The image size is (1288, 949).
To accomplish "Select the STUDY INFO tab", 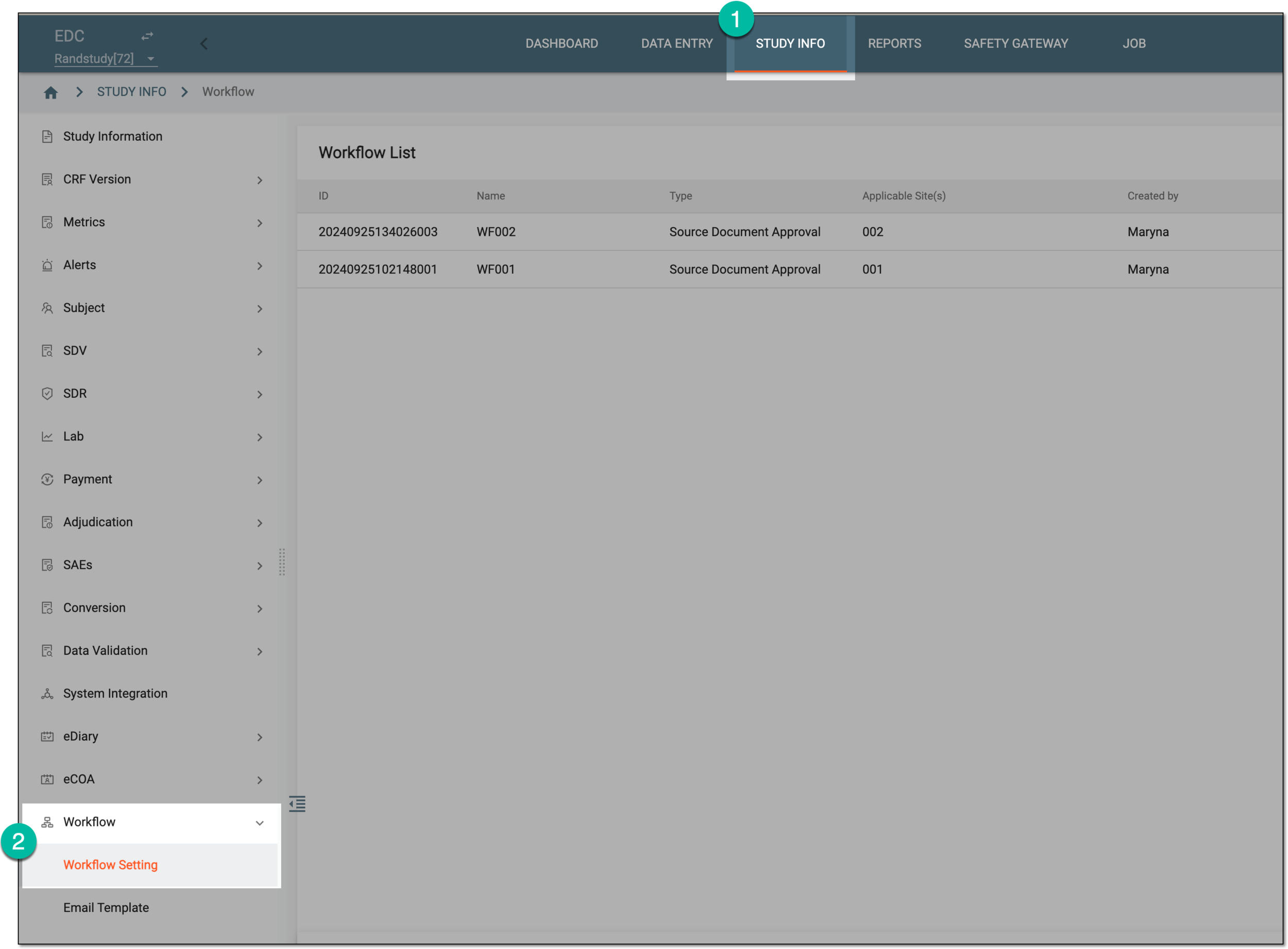I will (790, 44).
